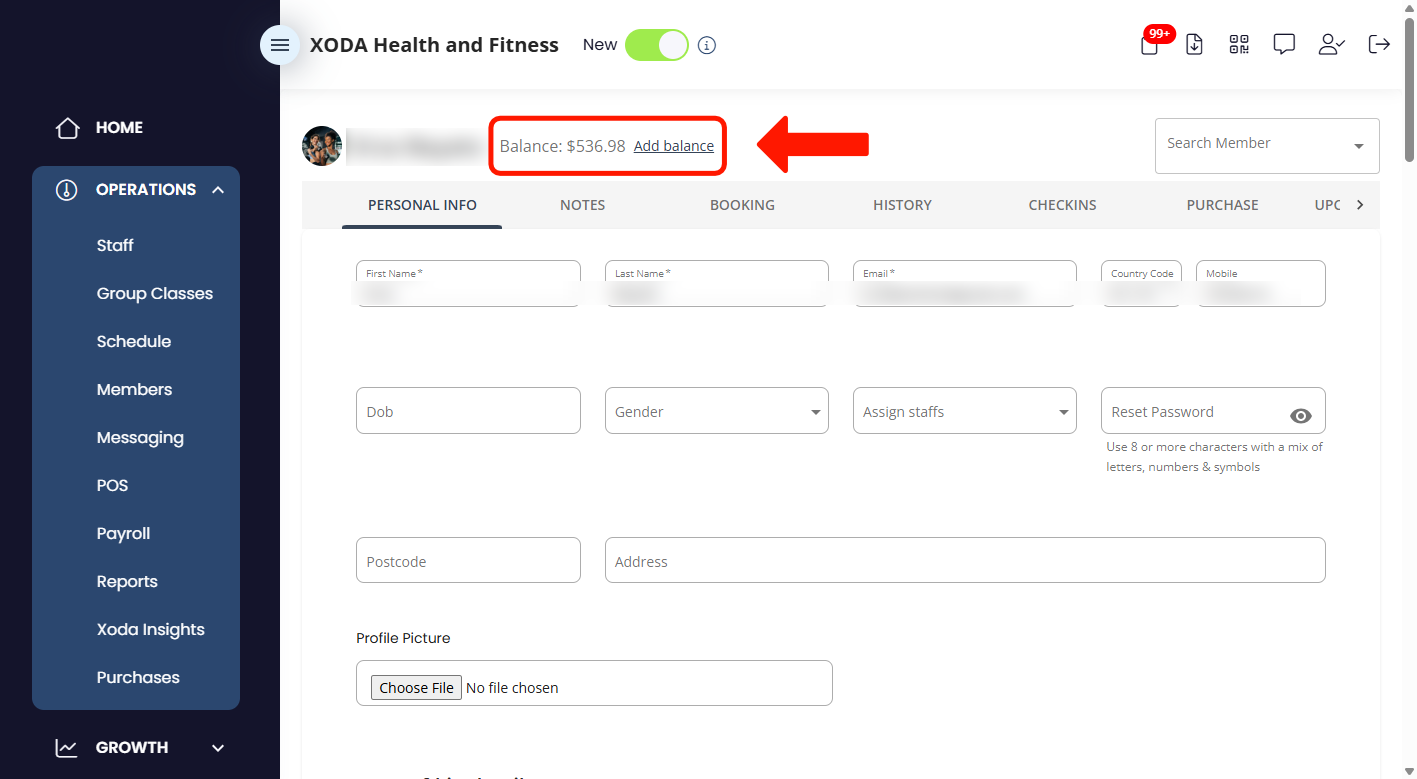Click the Add balance link

click(674, 146)
